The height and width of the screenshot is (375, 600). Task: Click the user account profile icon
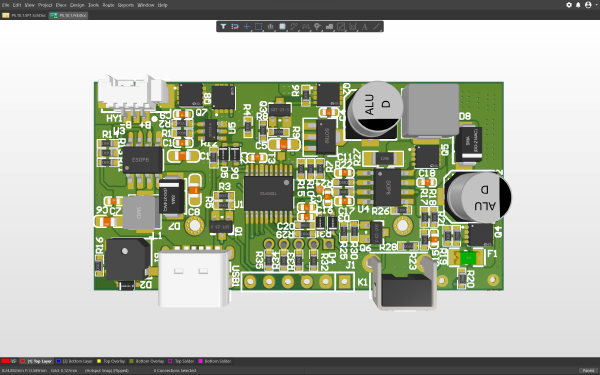click(588, 5)
